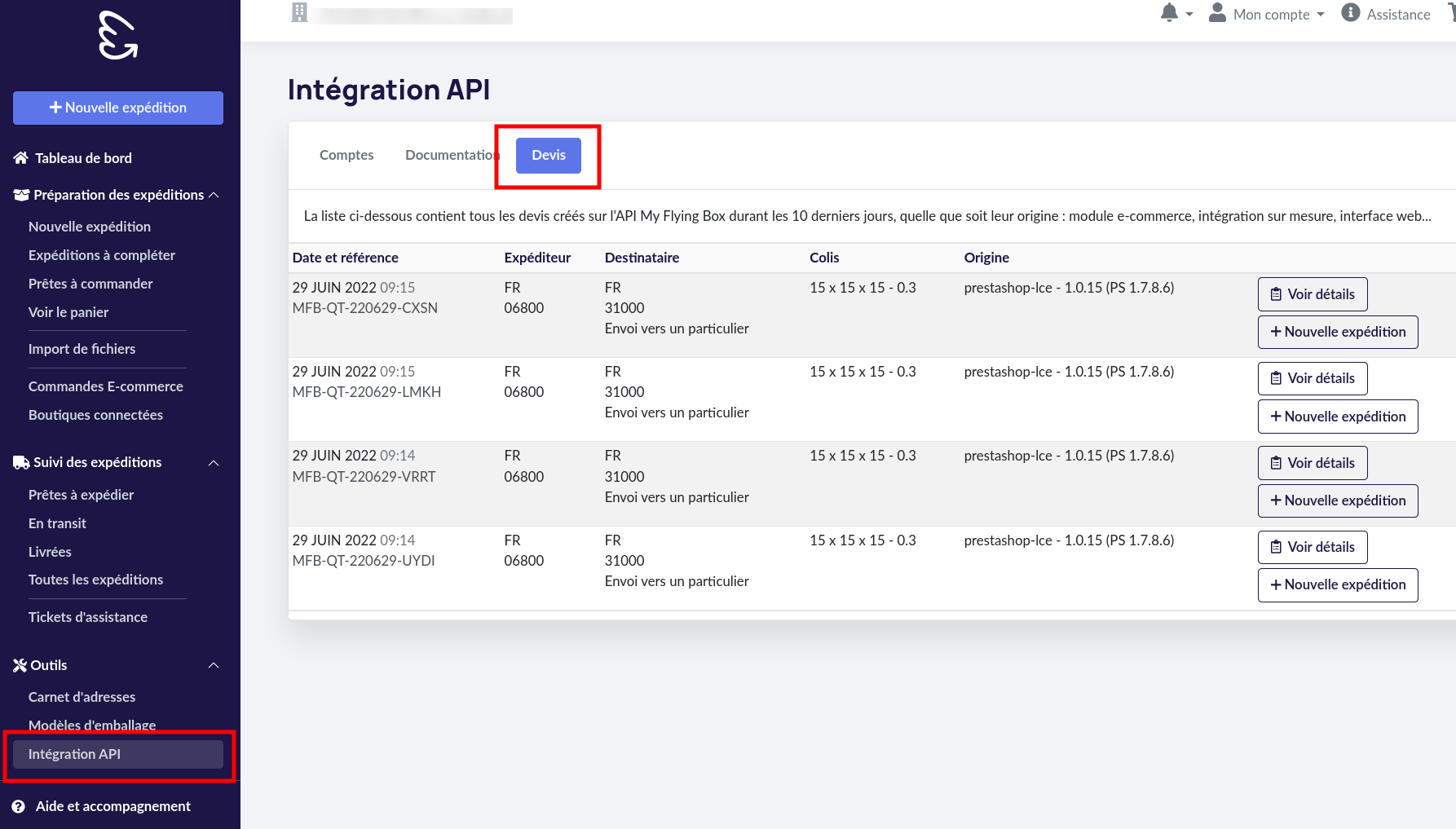The height and width of the screenshot is (829, 1456).
Task: Open the Comptes tab
Action: pos(346,155)
